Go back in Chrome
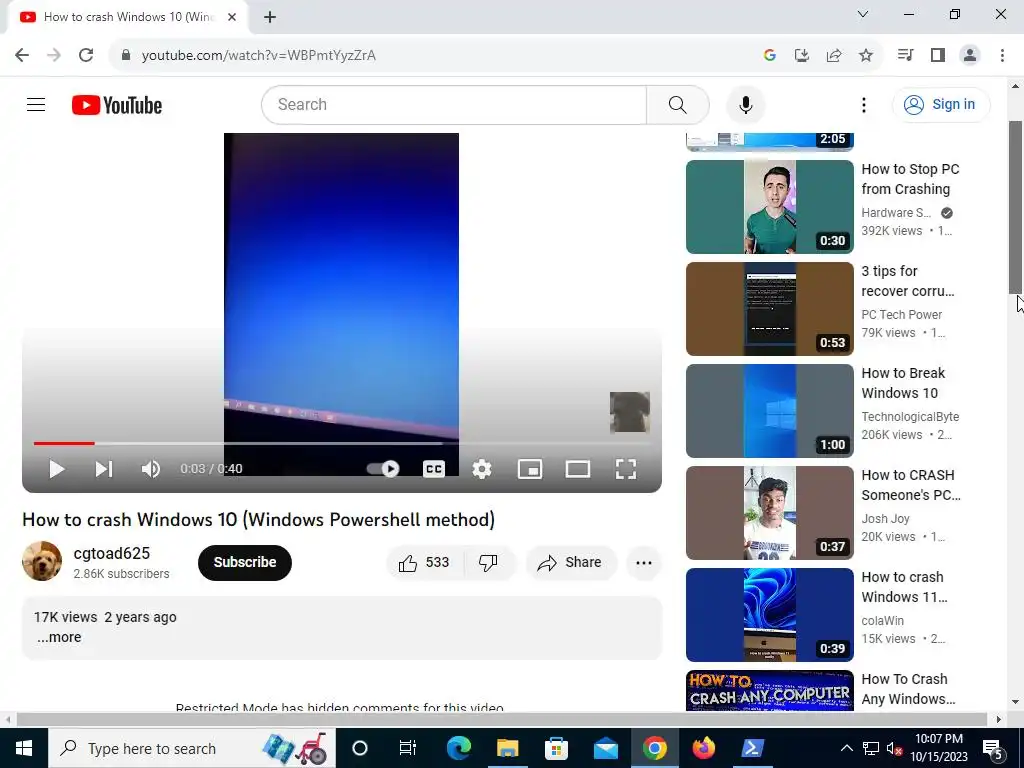This screenshot has width=1024, height=768. coord(22,55)
